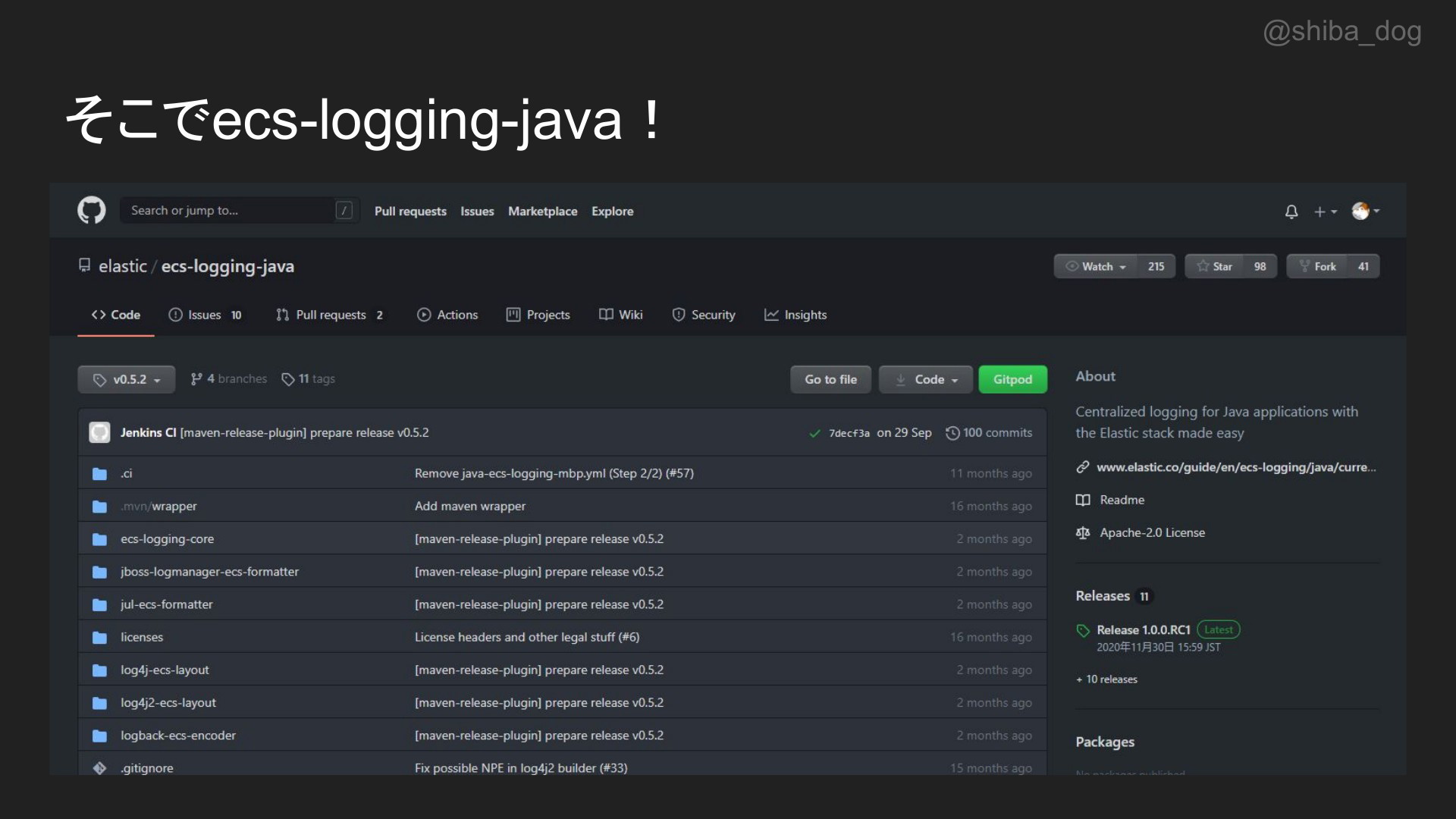
Task: Open the www.elastic.co guide link
Action: (1235, 467)
